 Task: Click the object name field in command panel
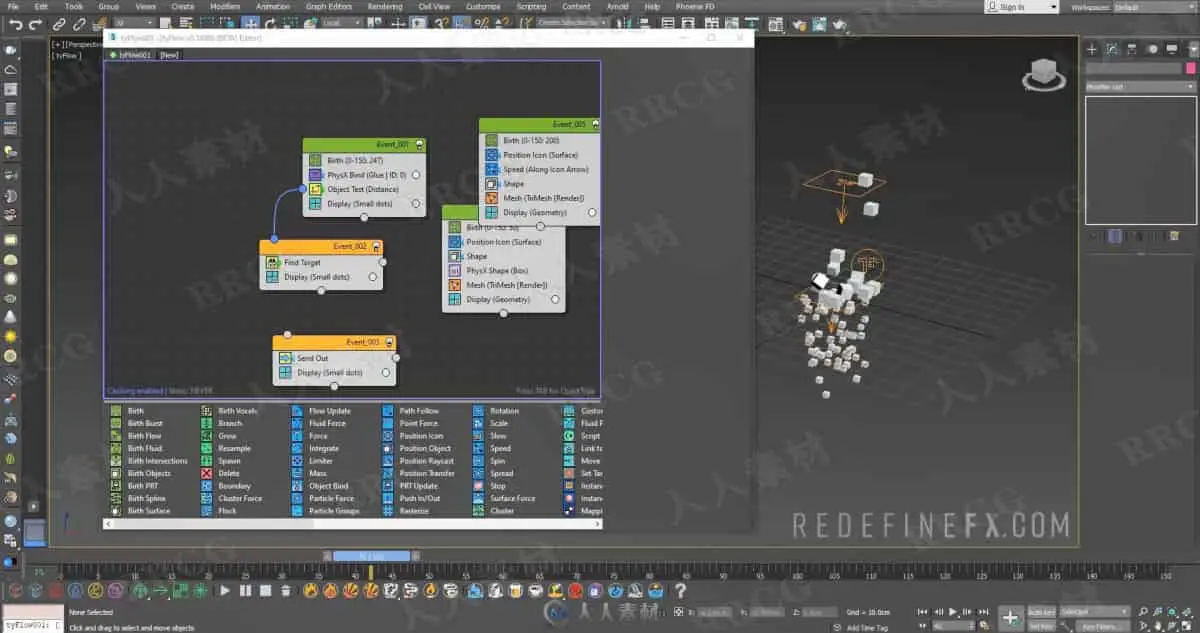coord(1132,68)
